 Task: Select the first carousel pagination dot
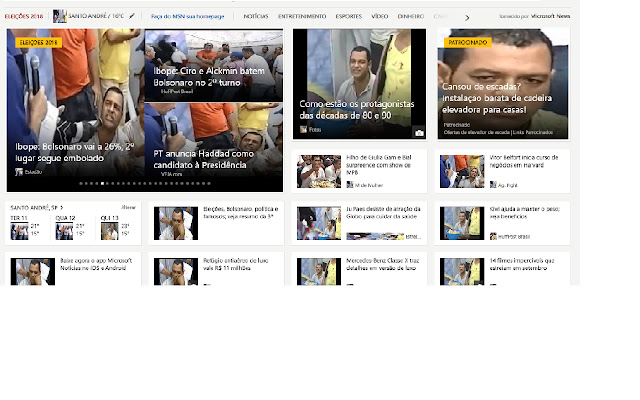tap(81, 184)
